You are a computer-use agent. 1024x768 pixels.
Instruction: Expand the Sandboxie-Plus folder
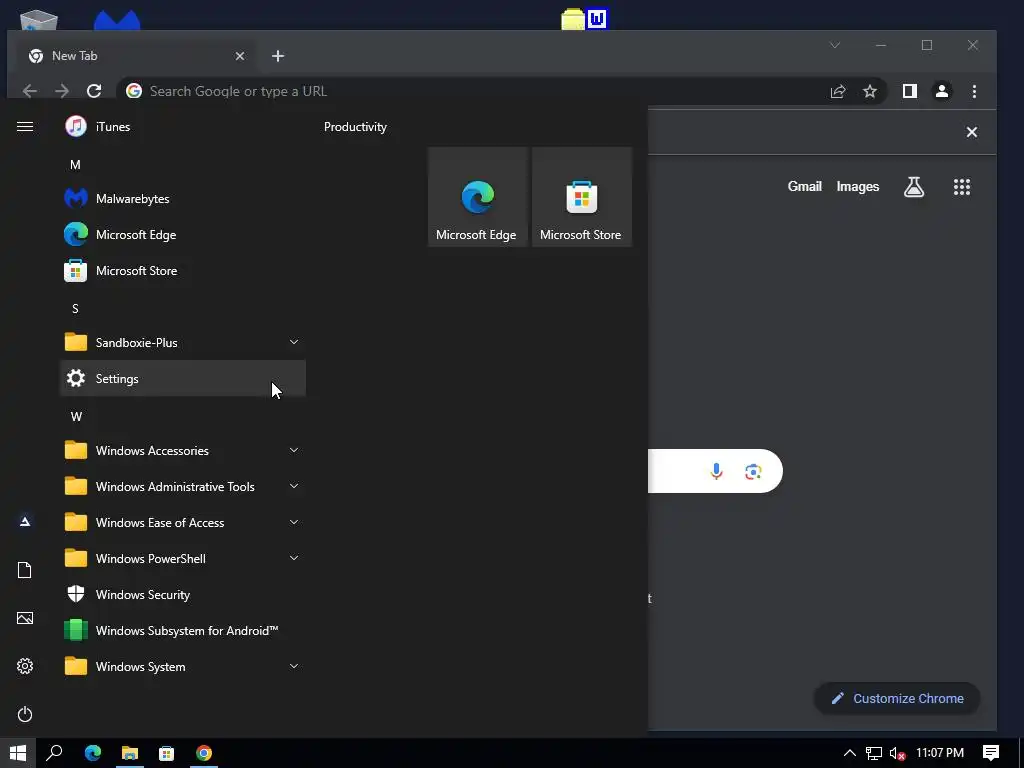click(x=183, y=342)
